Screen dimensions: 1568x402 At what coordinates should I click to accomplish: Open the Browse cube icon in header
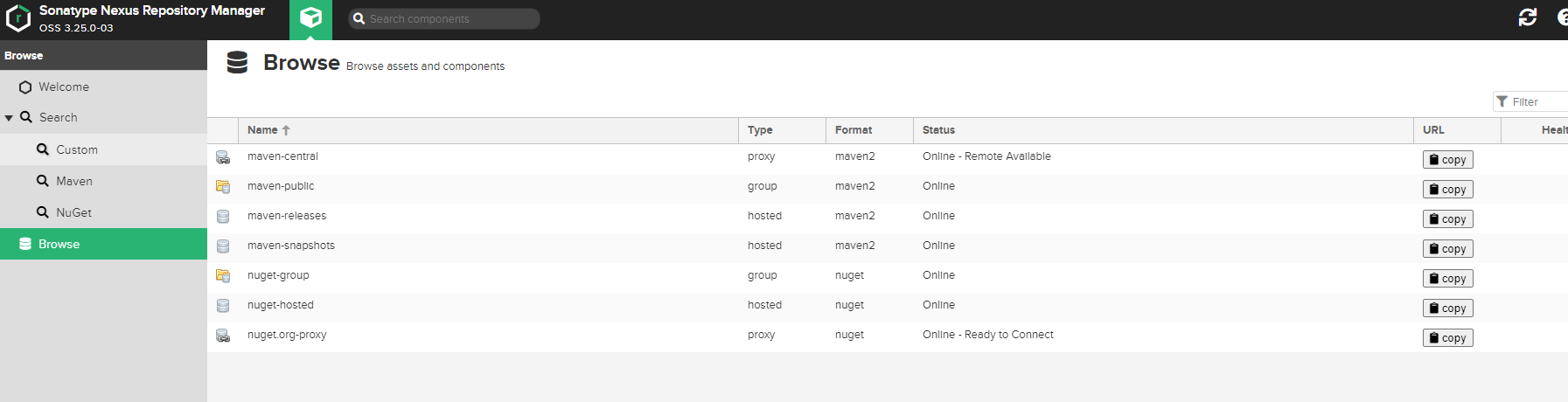[310, 18]
